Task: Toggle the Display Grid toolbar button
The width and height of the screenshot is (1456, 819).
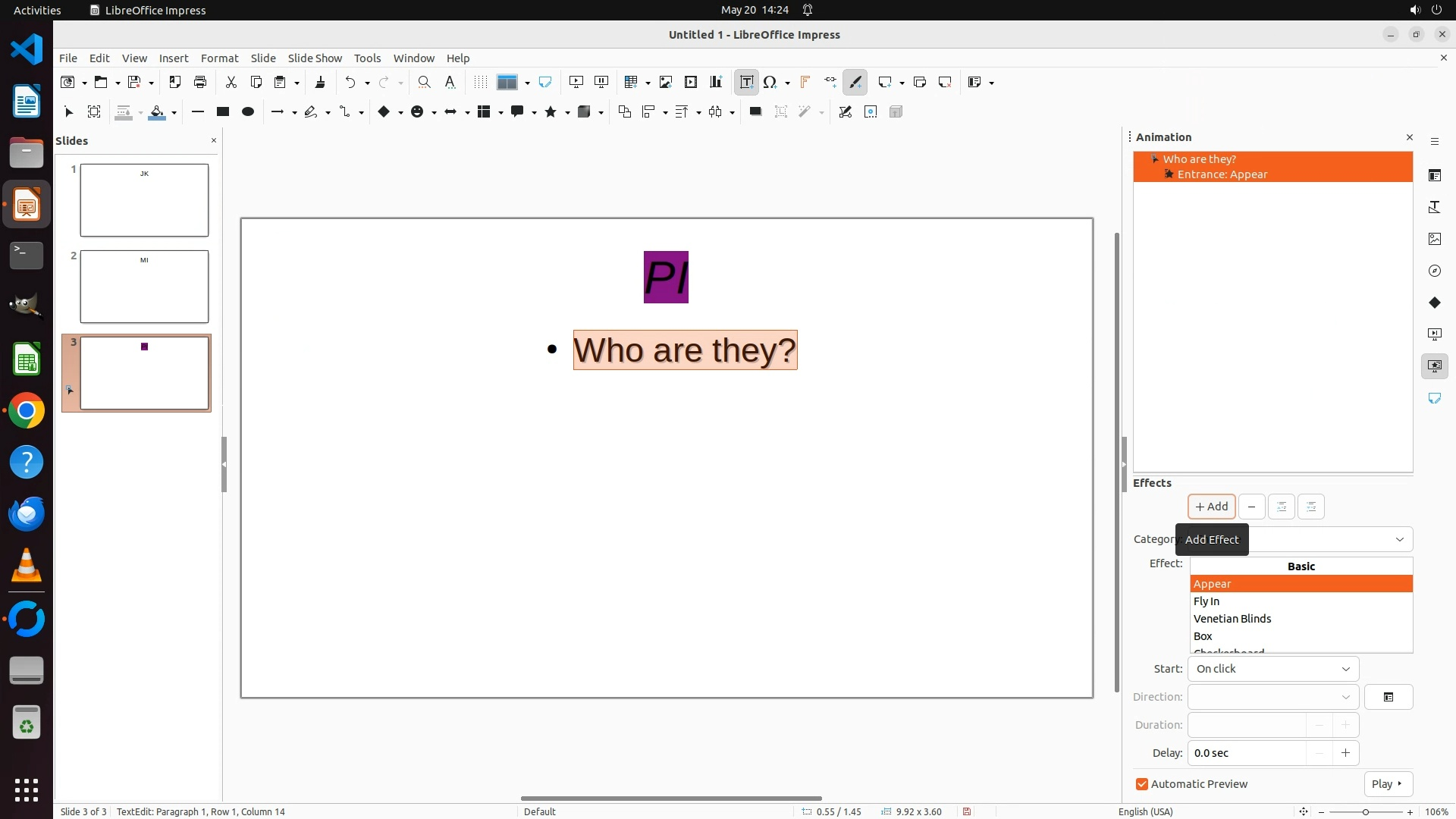Action: tap(480, 82)
